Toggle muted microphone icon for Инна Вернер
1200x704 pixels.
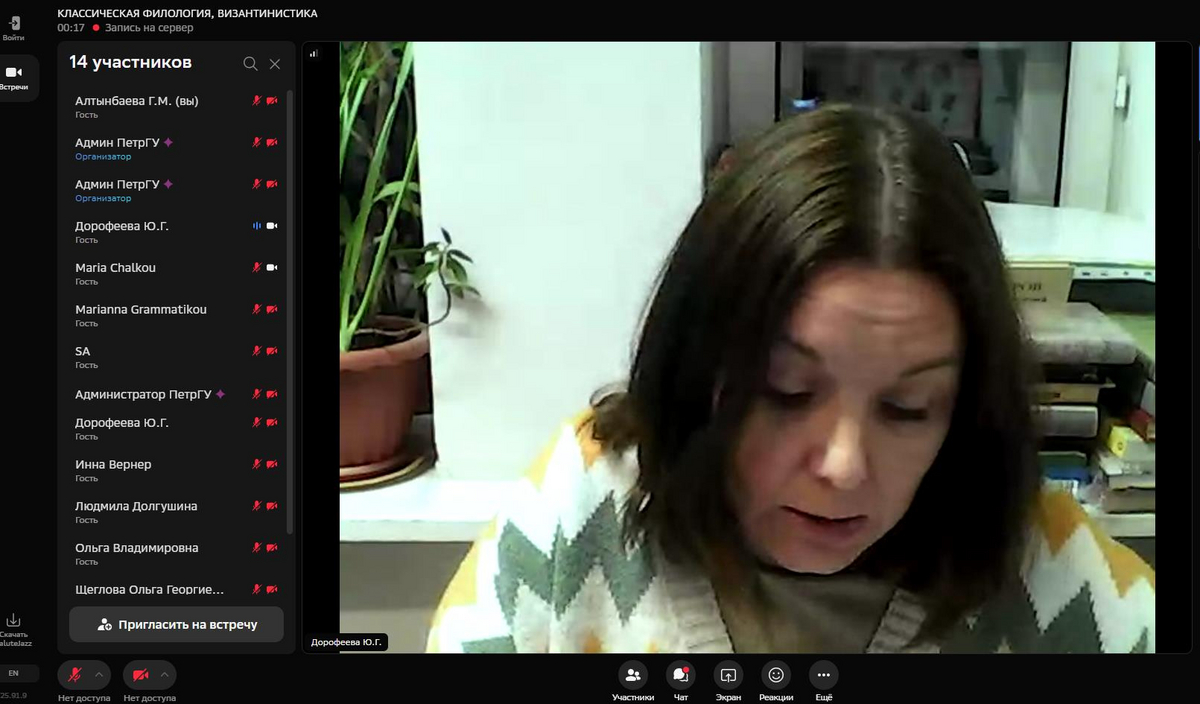pos(256,464)
